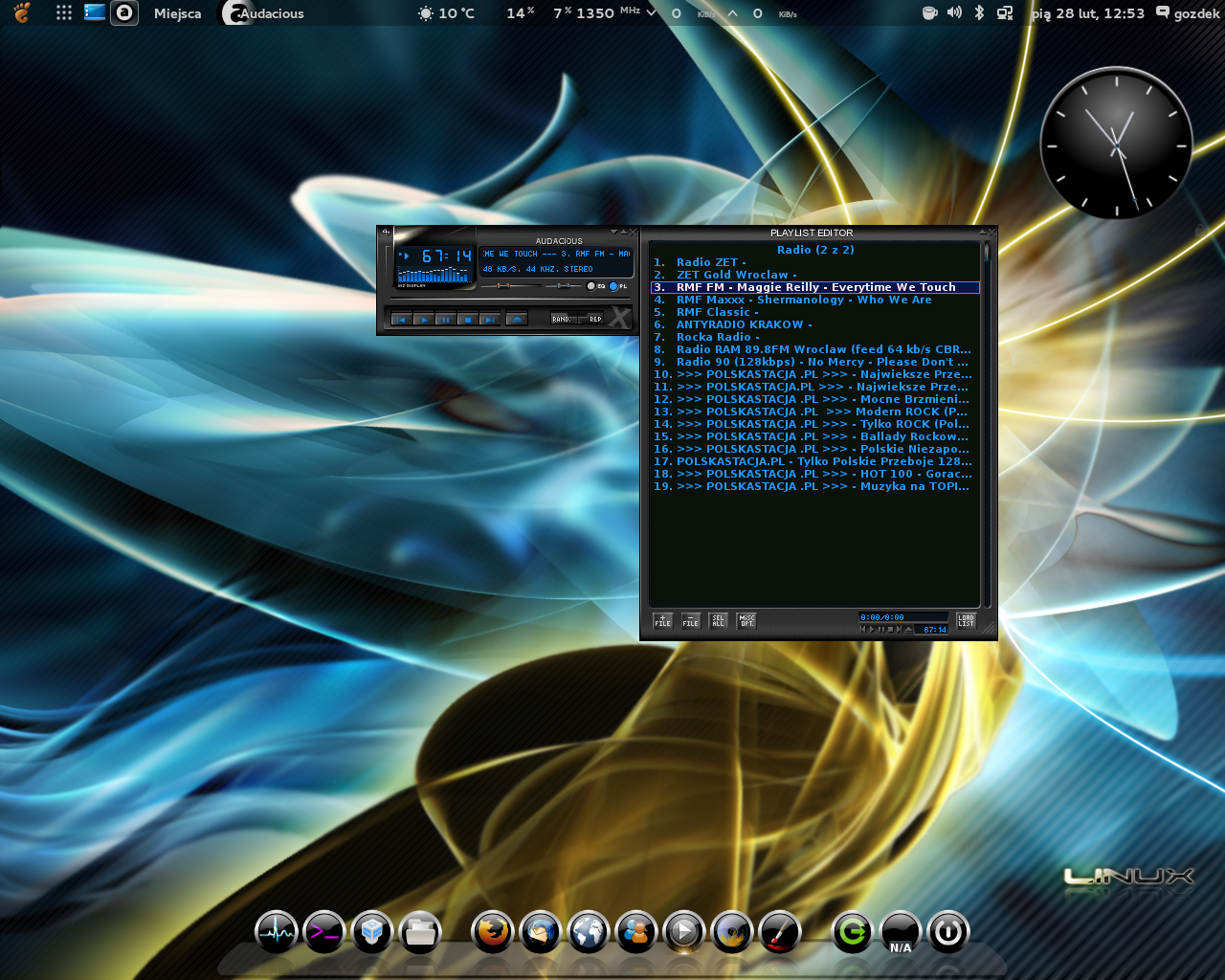The height and width of the screenshot is (980, 1225).
Task: Skip to next track in the main Audacious window
Action: (489, 320)
